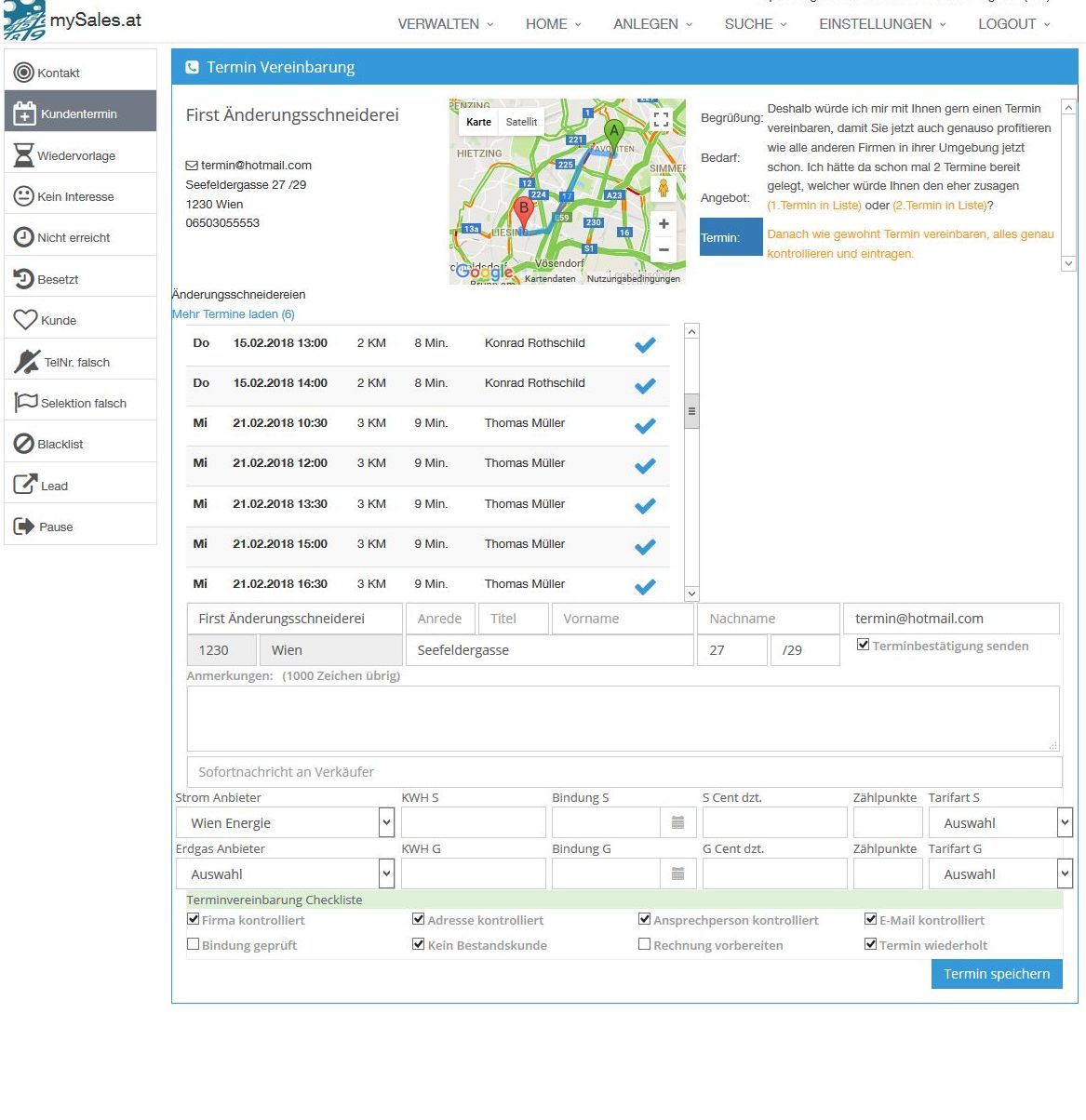Select the Wiedervorlage hourglass icon
The image size is (1086, 1120).
[23, 155]
